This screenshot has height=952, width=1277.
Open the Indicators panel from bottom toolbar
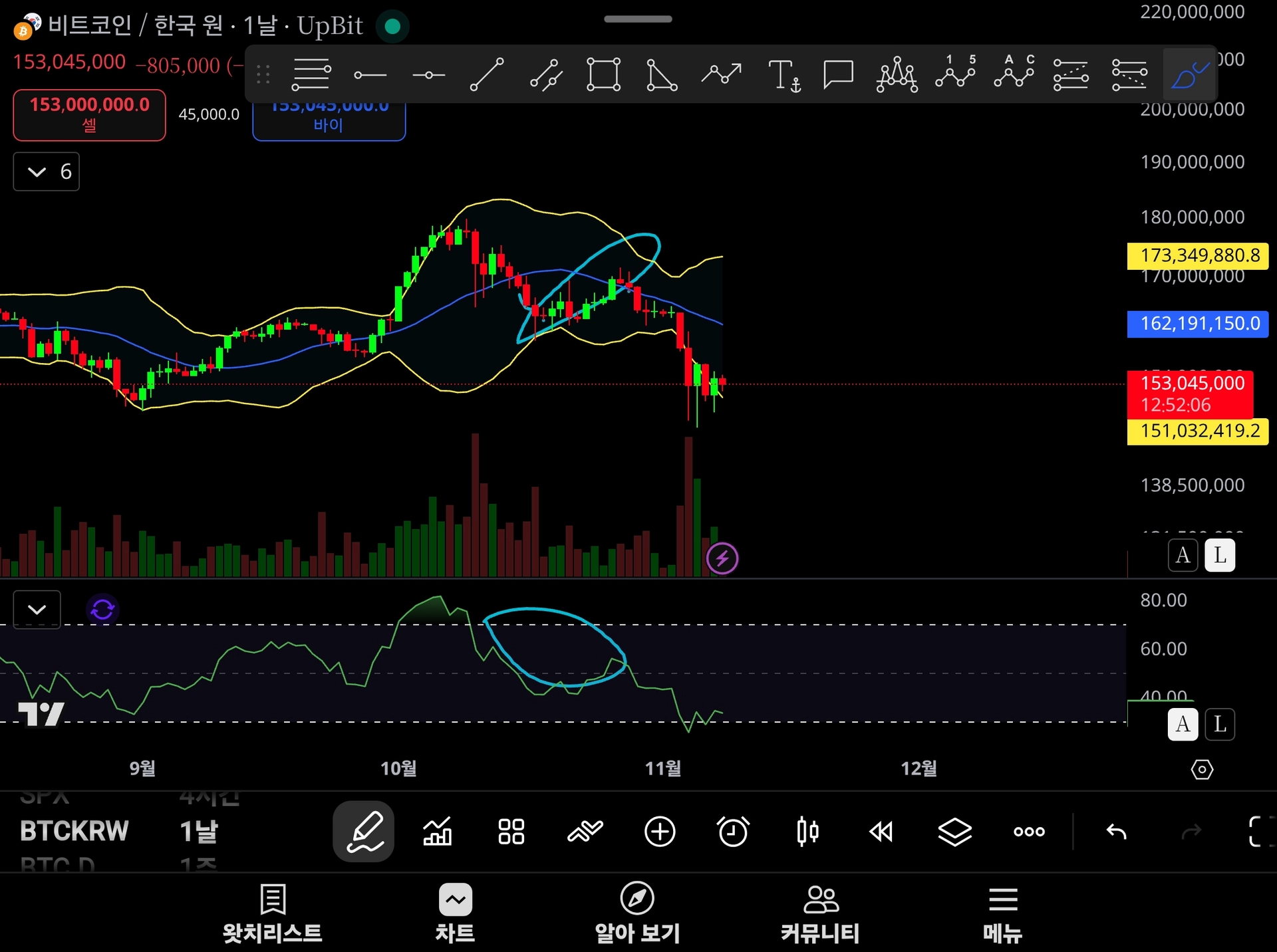pyautogui.click(x=438, y=831)
